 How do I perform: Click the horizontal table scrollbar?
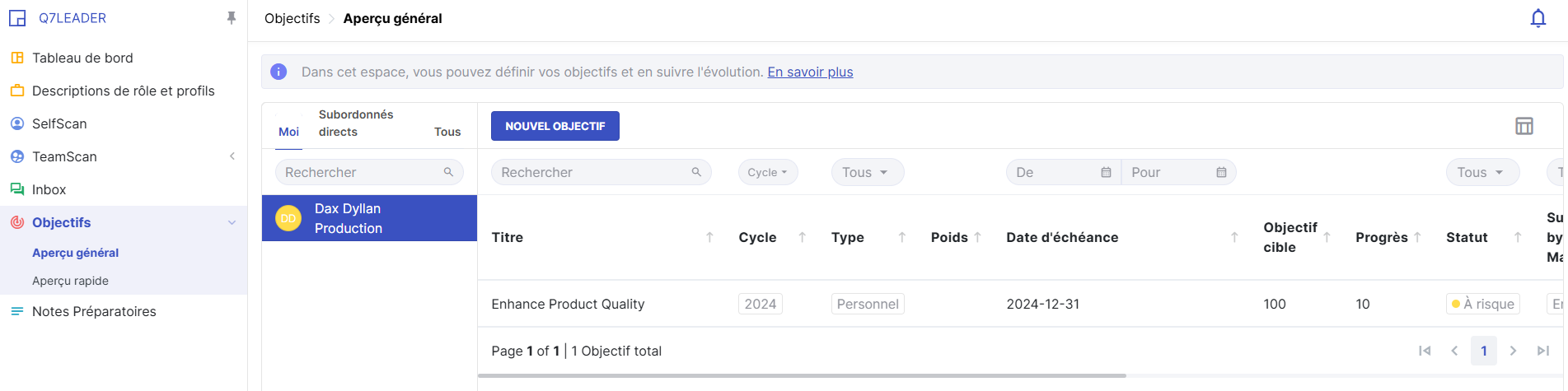(x=801, y=375)
